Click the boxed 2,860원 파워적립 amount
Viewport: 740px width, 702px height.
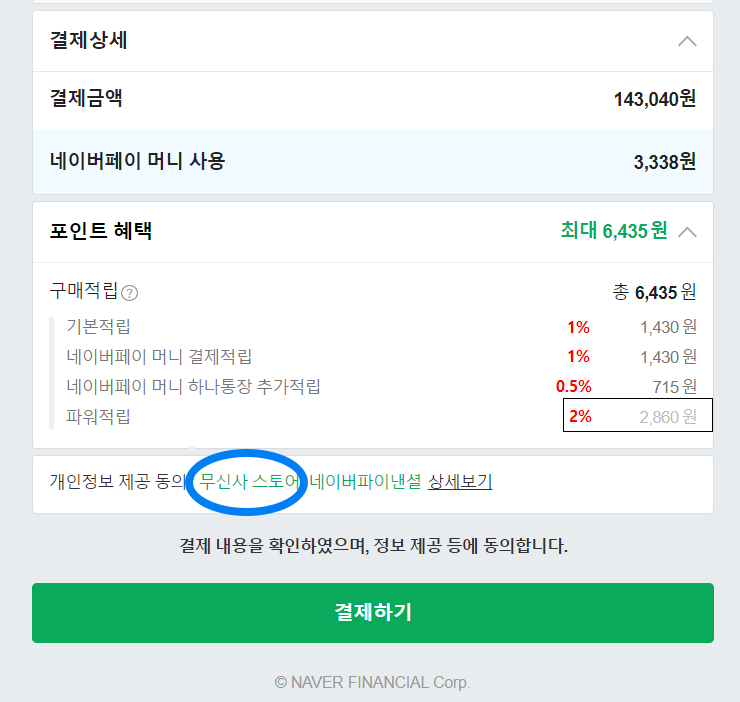click(x=667, y=417)
